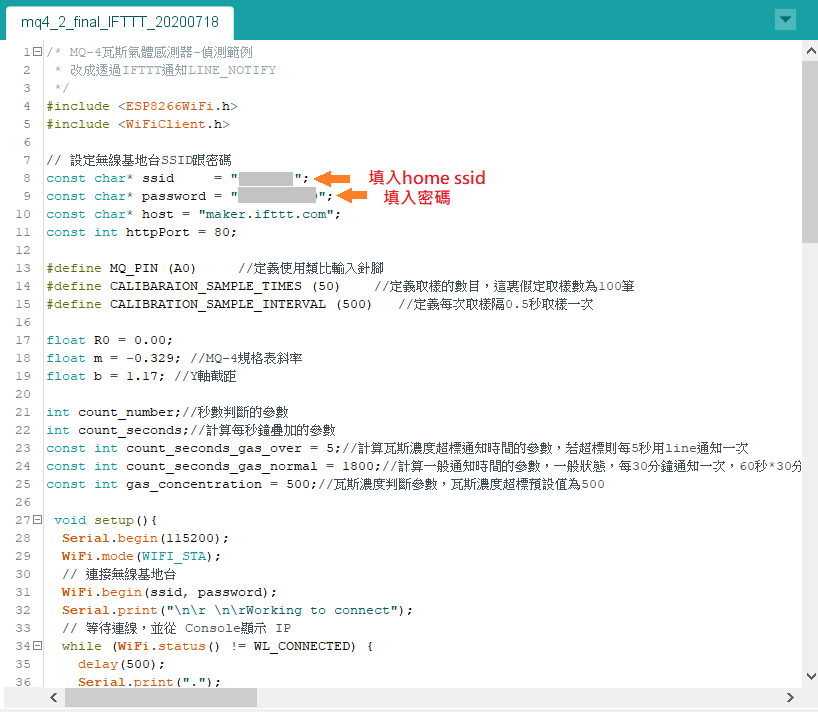Viewport: 818px width, 712px height.
Task: Click the Serial.begin(115200) statement
Action: pos(138,538)
